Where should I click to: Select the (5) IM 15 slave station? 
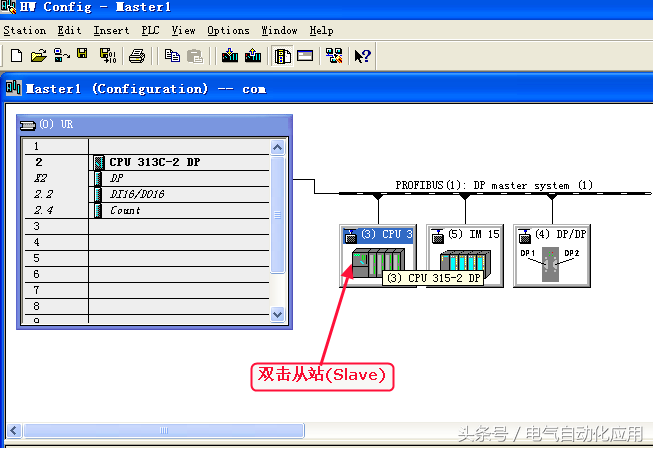463,256
